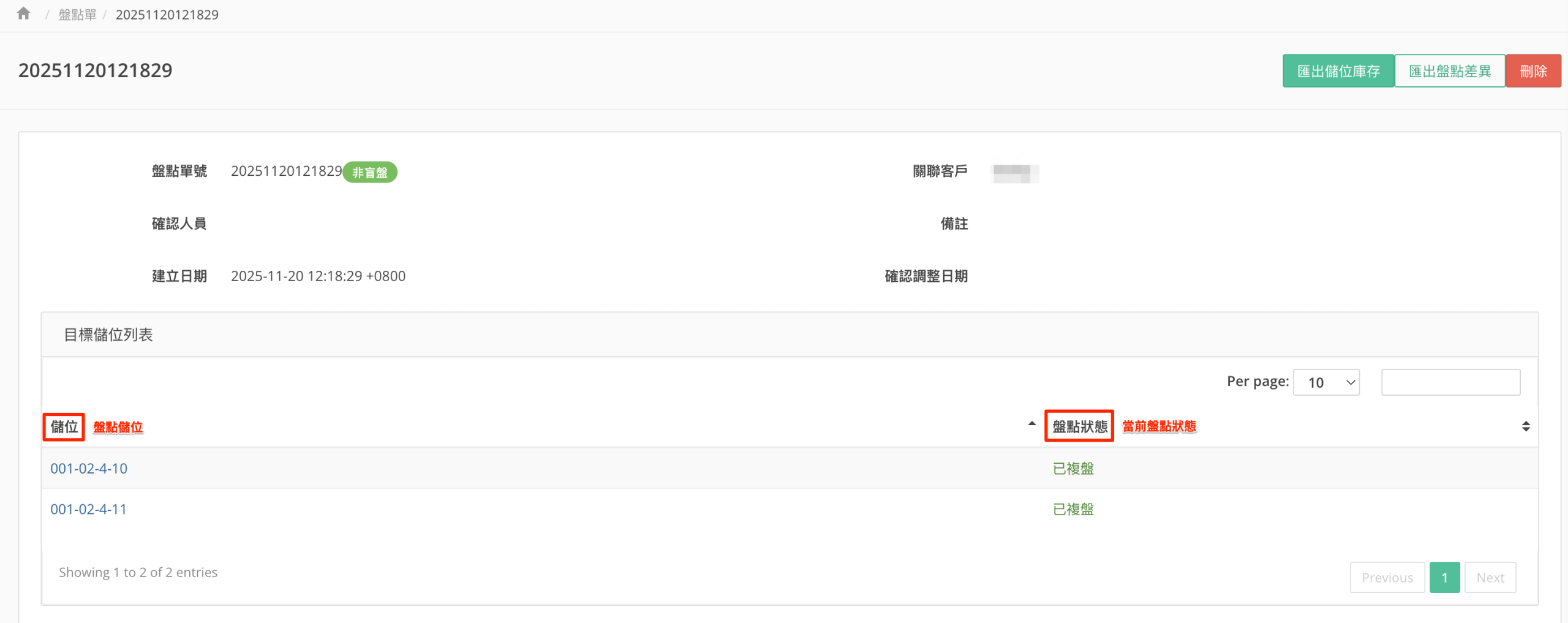Click the 非盲盤 green badge

[370, 172]
